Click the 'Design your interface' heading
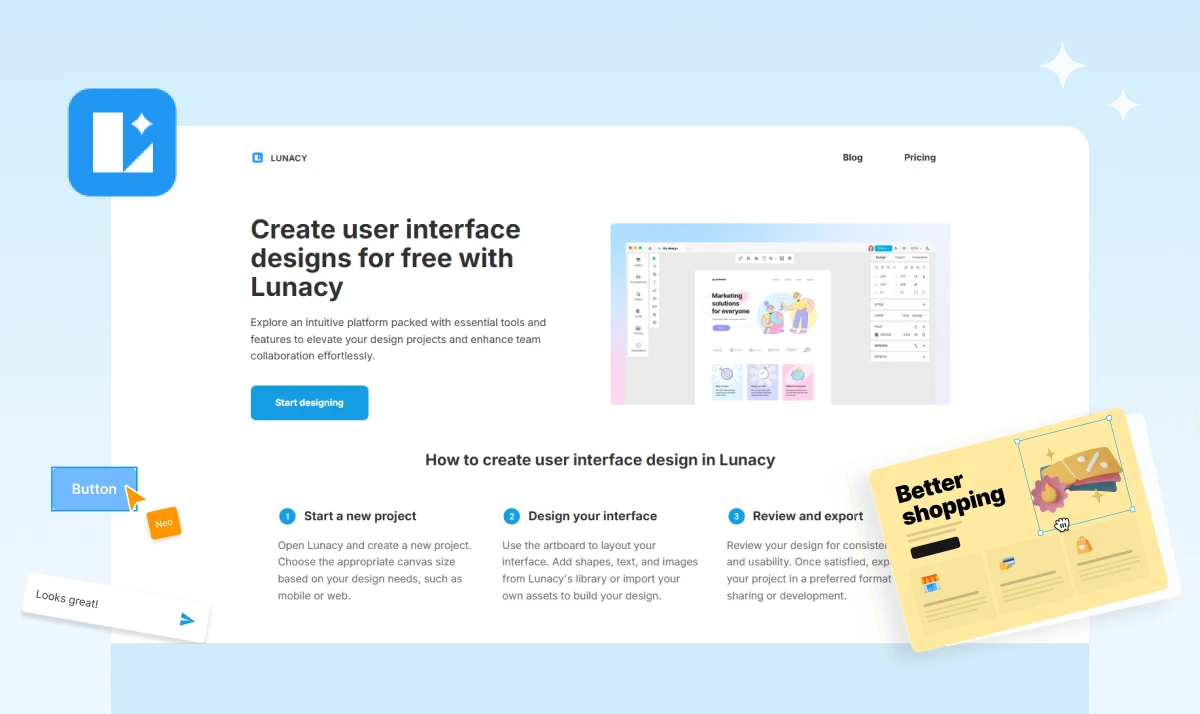 click(x=593, y=516)
